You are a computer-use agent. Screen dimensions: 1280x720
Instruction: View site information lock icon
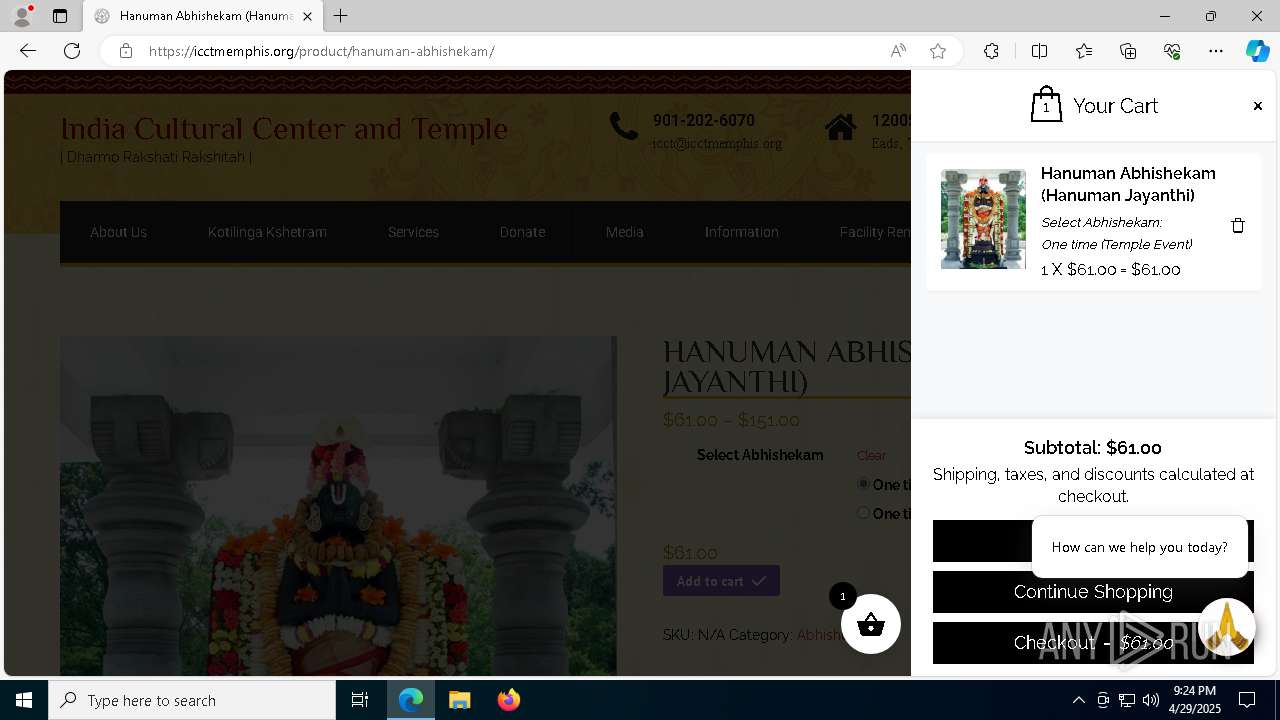[x=126, y=51]
